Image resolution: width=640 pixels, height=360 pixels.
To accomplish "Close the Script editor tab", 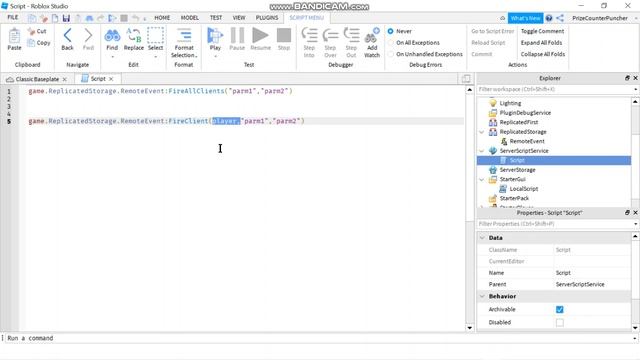I will [111, 79].
